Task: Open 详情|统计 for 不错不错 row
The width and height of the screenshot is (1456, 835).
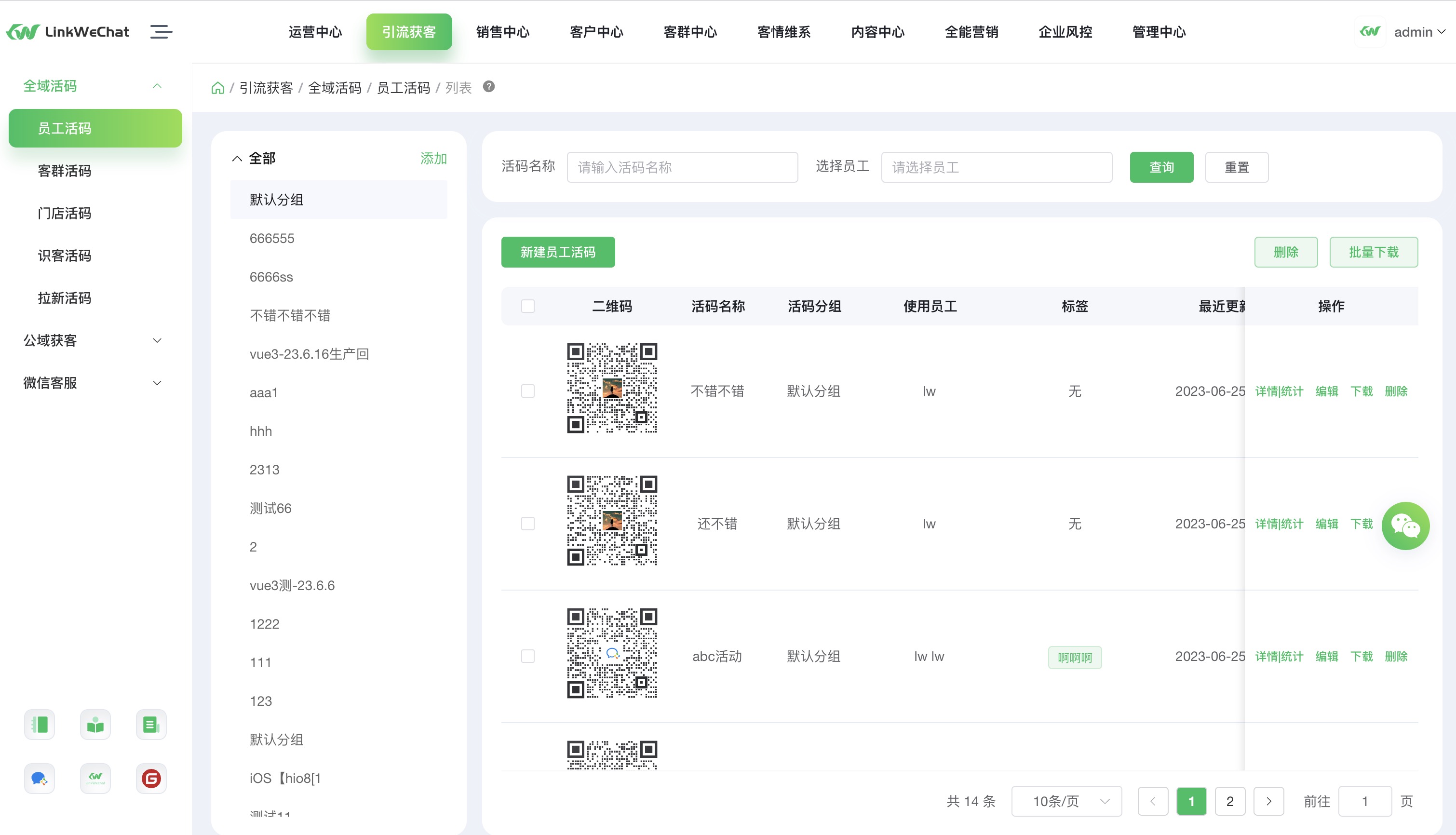Action: [1279, 391]
